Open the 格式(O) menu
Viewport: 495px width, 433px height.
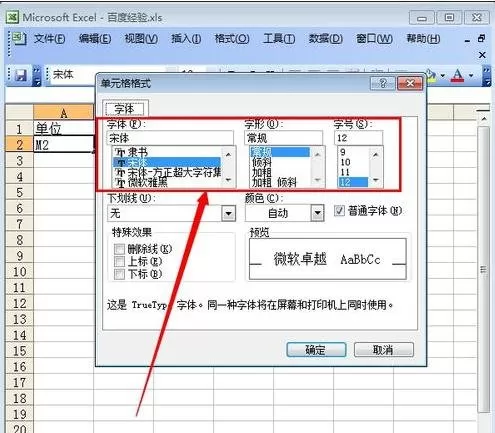232,39
